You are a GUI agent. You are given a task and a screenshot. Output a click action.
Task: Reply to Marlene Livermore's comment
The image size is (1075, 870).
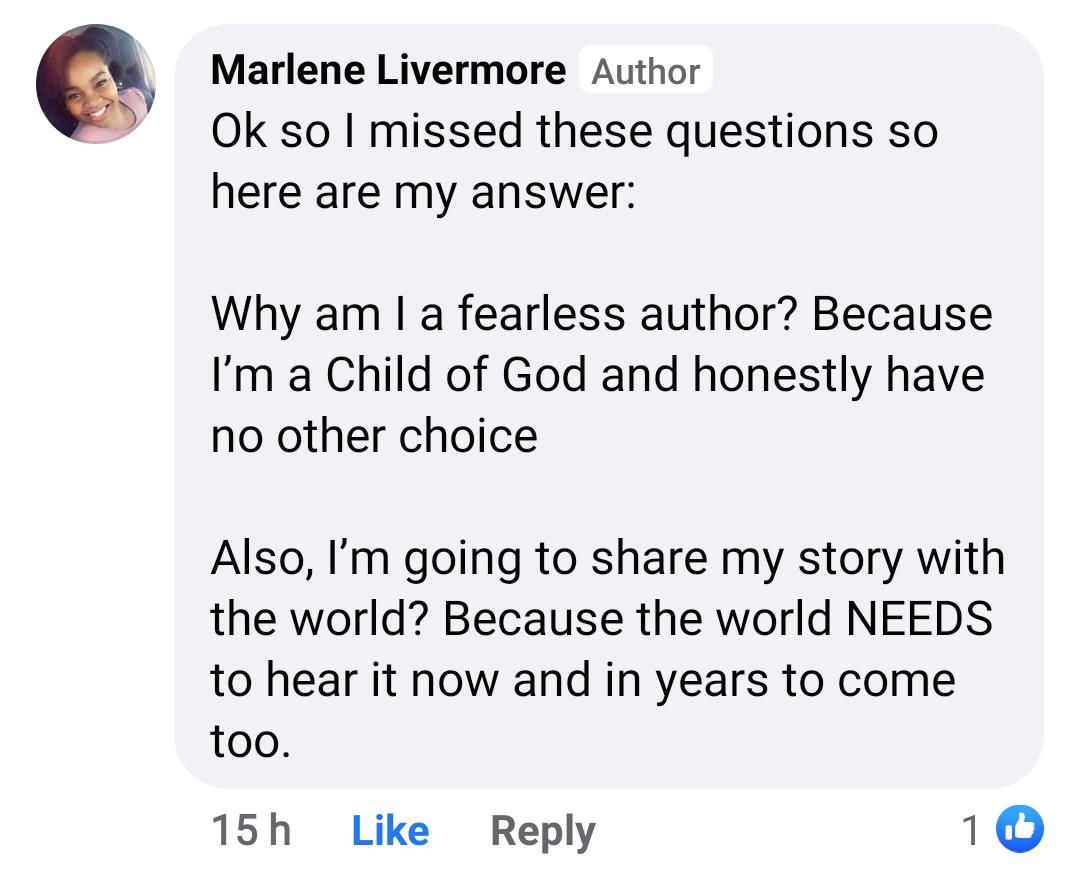[x=543, y=832]
